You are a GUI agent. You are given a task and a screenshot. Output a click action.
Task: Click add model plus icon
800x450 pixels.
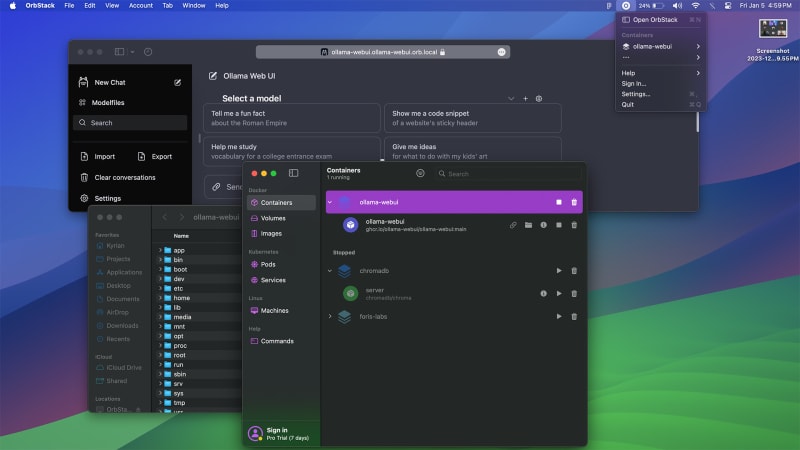(525, 99)
